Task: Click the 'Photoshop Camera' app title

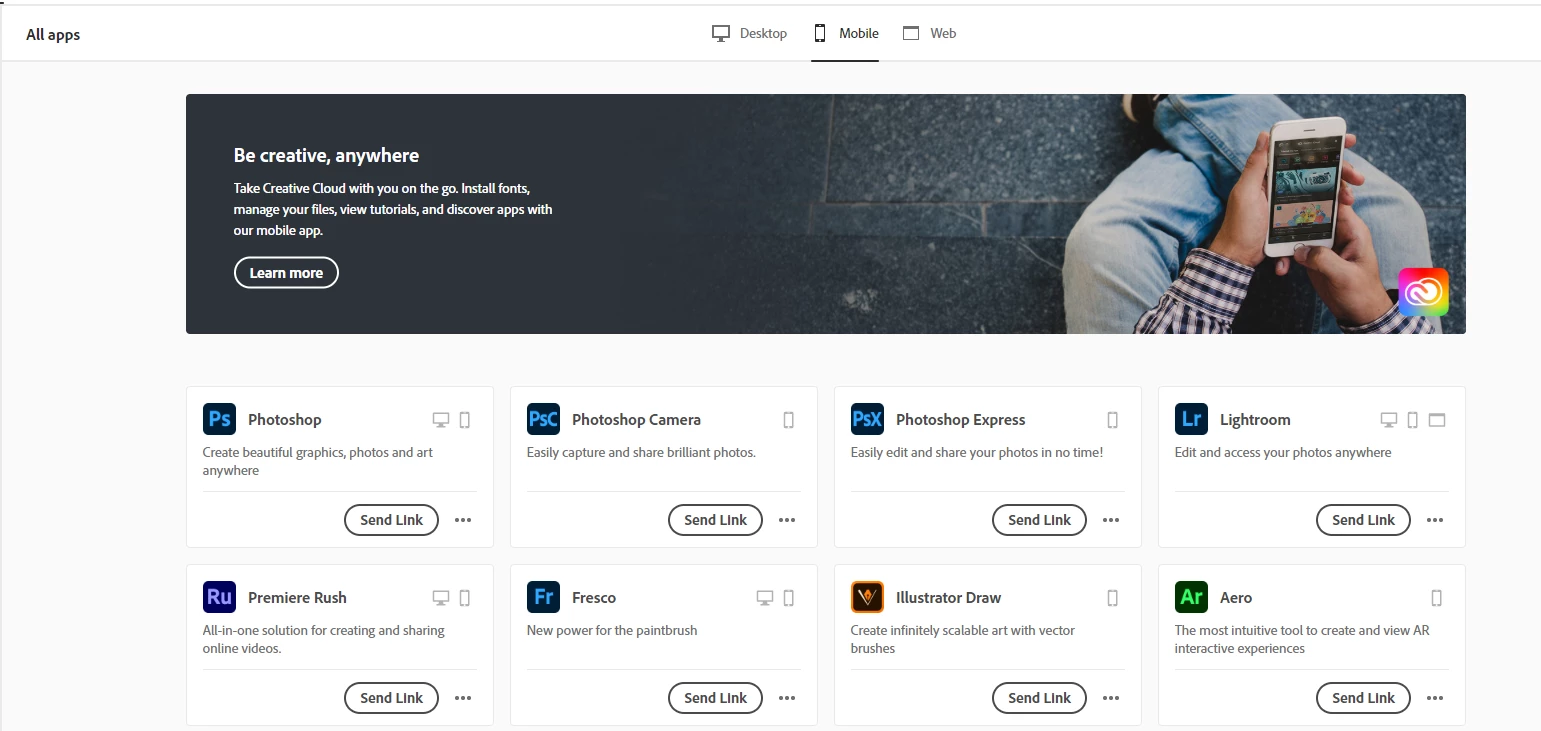Action: click(x=636, y=420)
